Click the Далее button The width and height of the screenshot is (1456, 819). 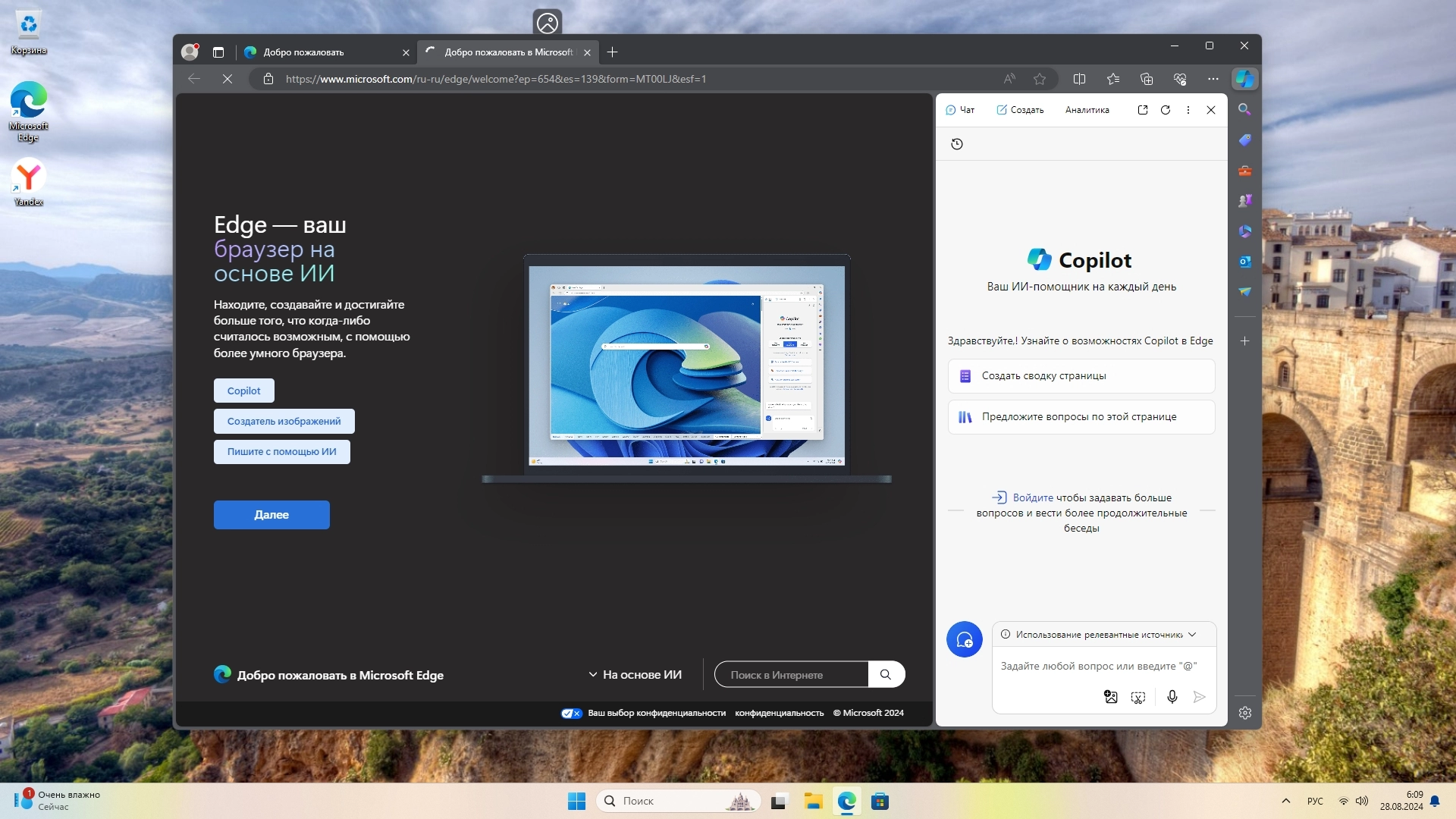coord(271,515)
